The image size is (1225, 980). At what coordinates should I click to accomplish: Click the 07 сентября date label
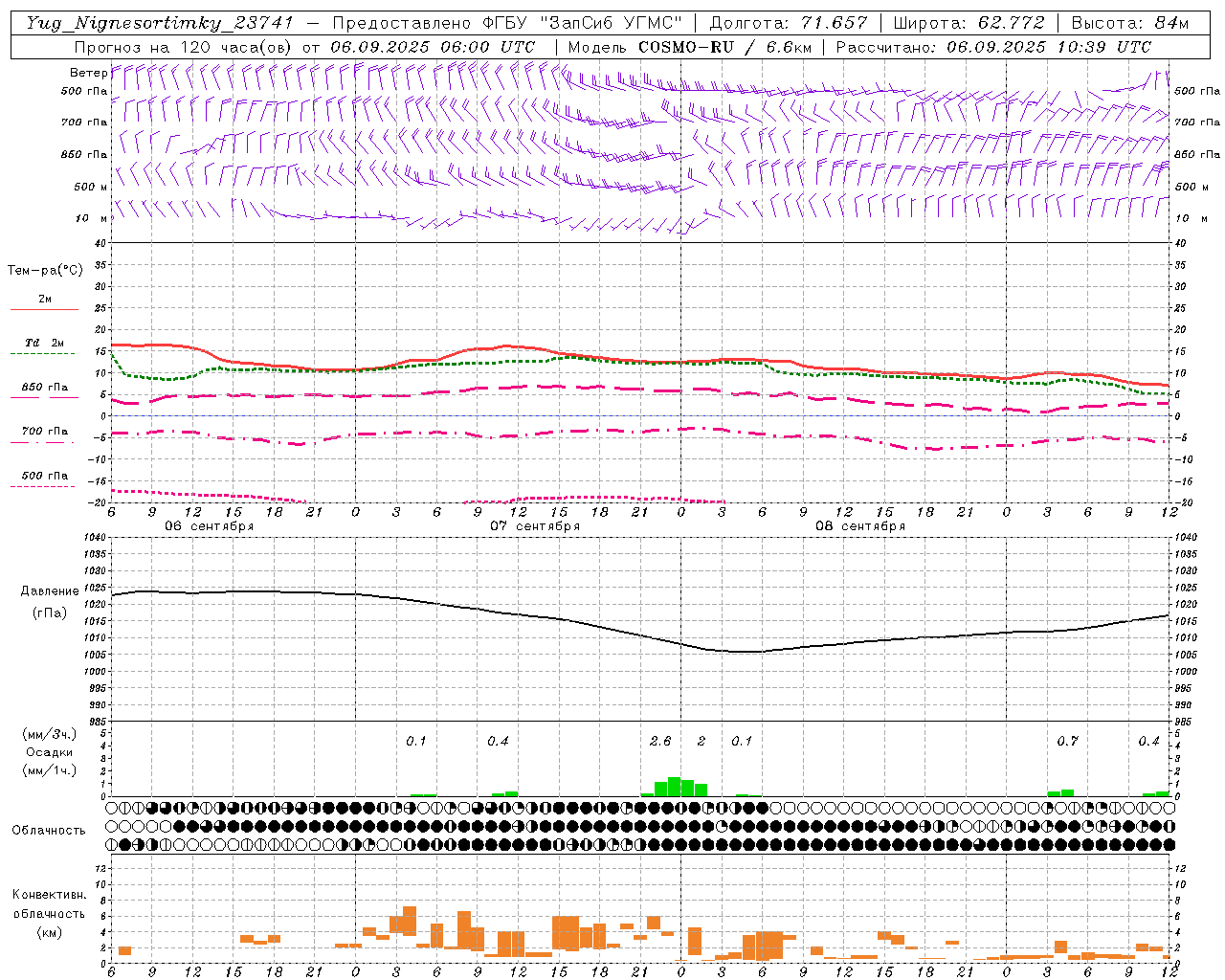(x=535, y=526)
